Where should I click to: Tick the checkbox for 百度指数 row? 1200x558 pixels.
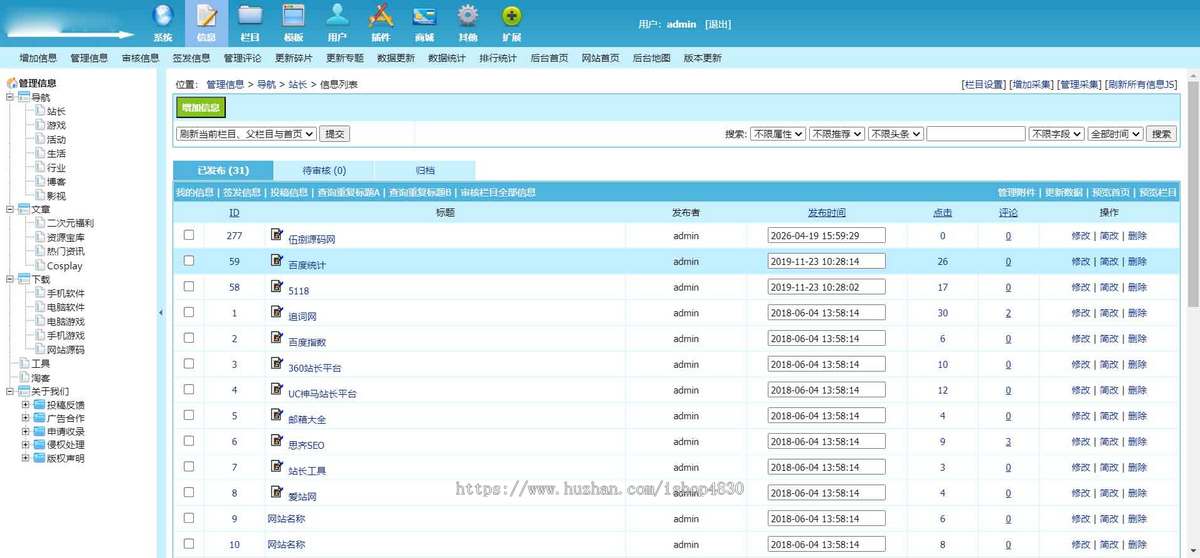pyautogui.click(x=189, y=338)
